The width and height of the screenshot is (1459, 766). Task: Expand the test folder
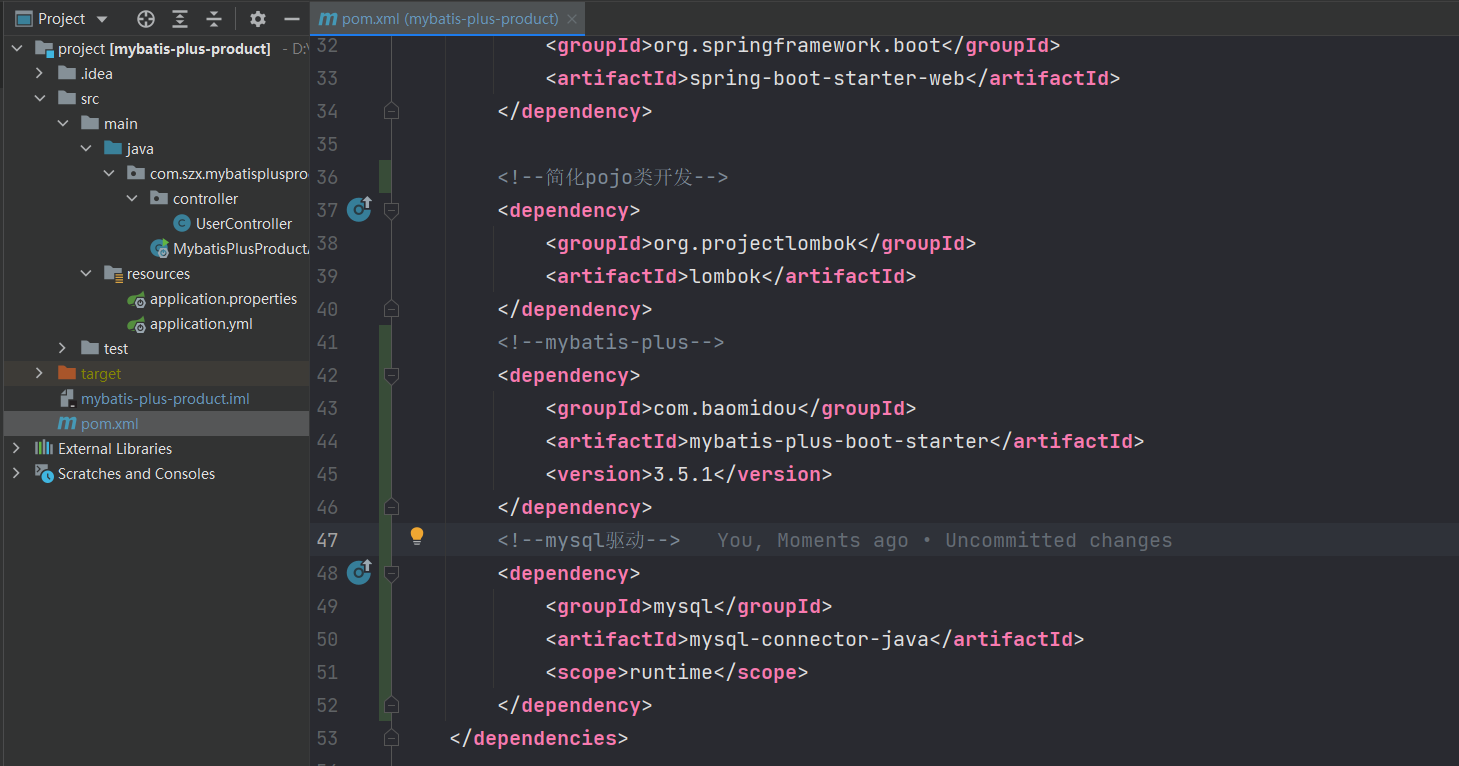point(62,348)
